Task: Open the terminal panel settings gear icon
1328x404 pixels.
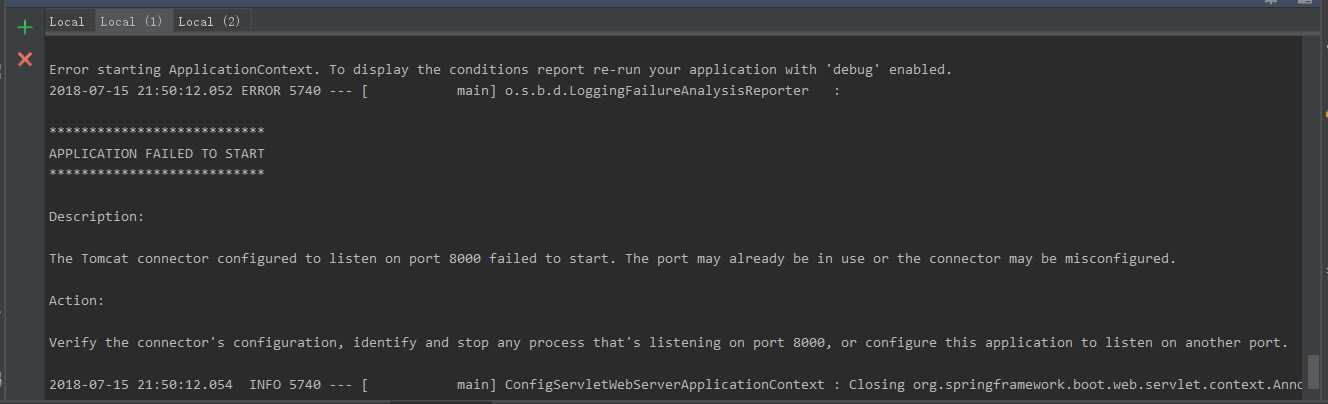Action: [1271, 3]
